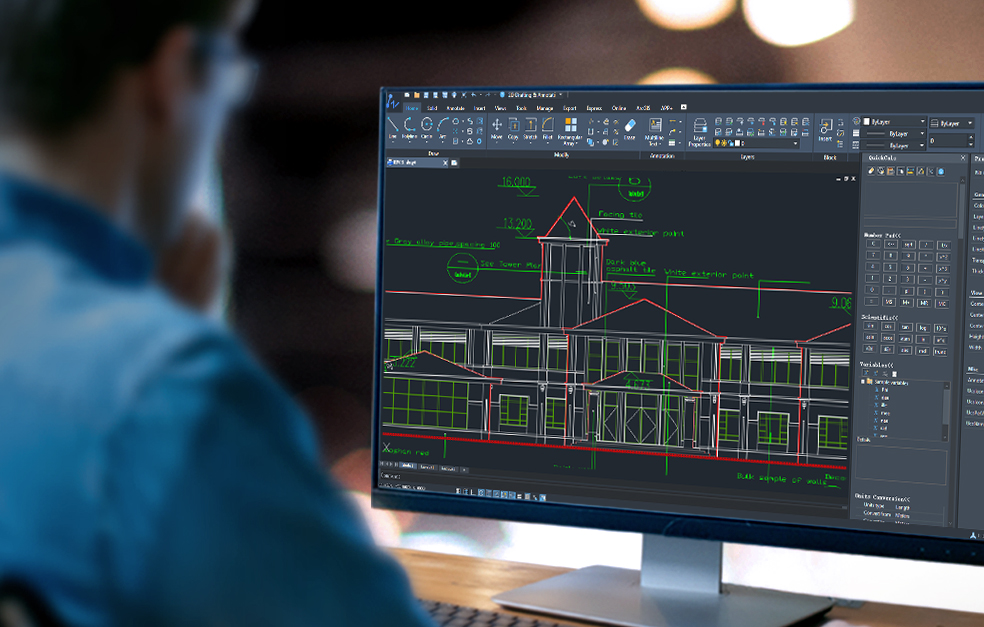The width and height of the screenshot is (984, 627).
Task: Open the Rectangular Array dropdown
Action: [570, 145]
